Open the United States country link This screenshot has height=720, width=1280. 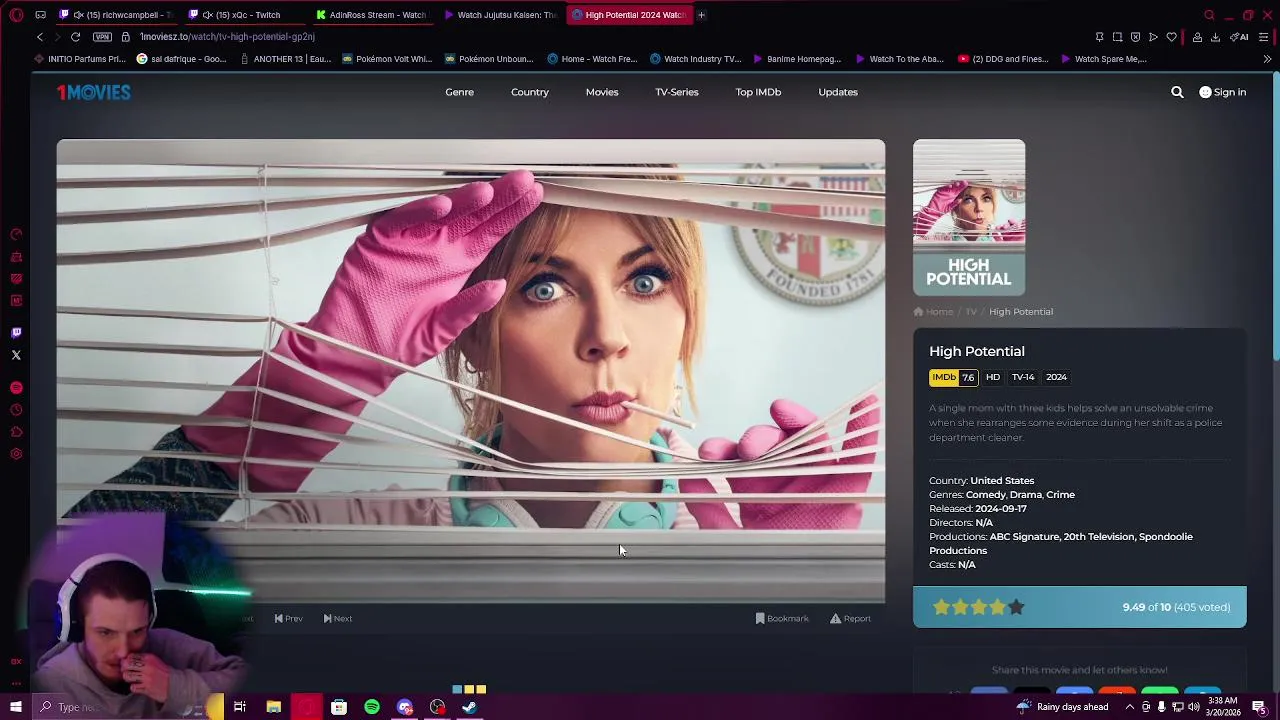click(1002, 481)
